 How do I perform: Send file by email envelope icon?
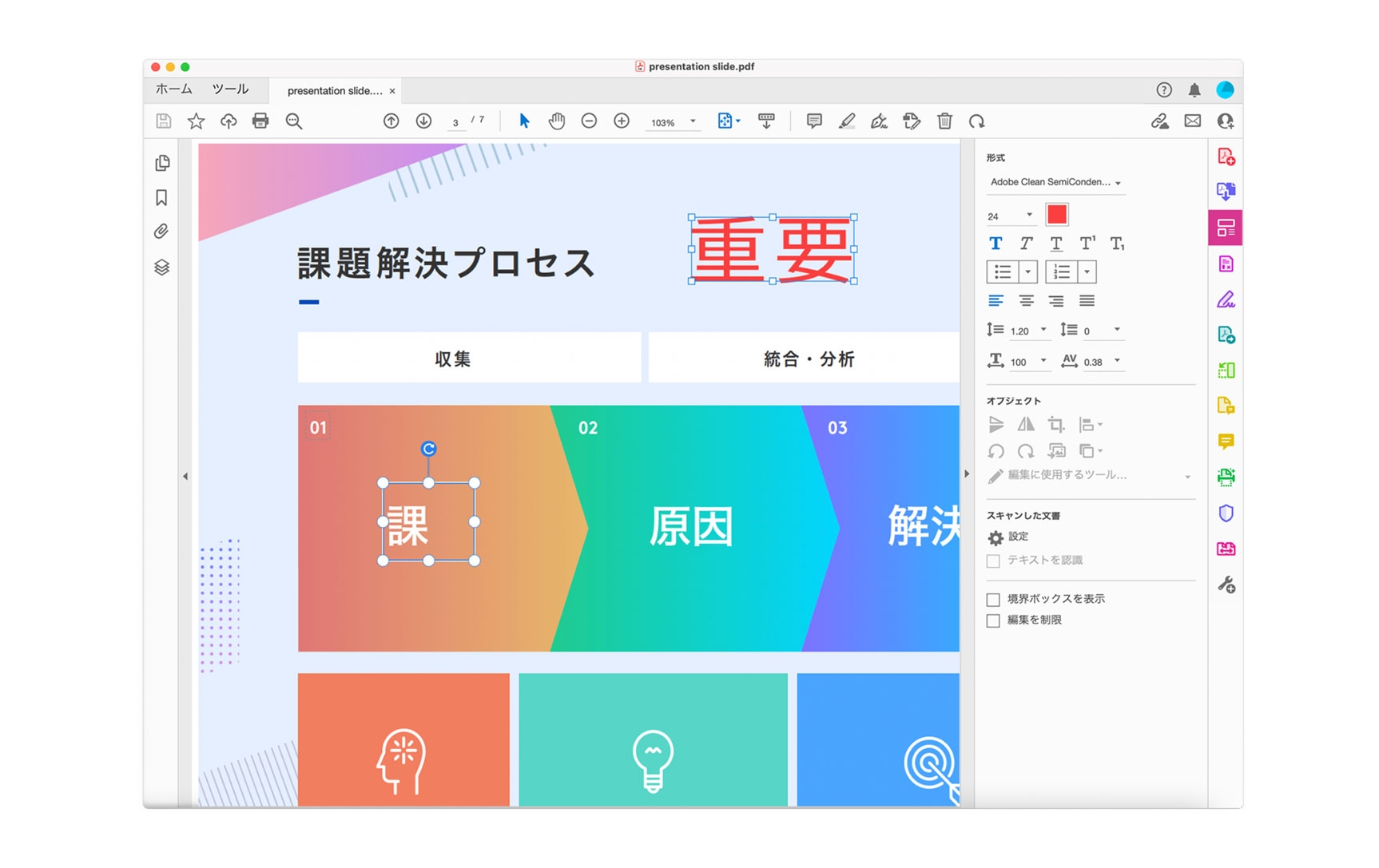pyautogui.click(x=1192, y=121)
